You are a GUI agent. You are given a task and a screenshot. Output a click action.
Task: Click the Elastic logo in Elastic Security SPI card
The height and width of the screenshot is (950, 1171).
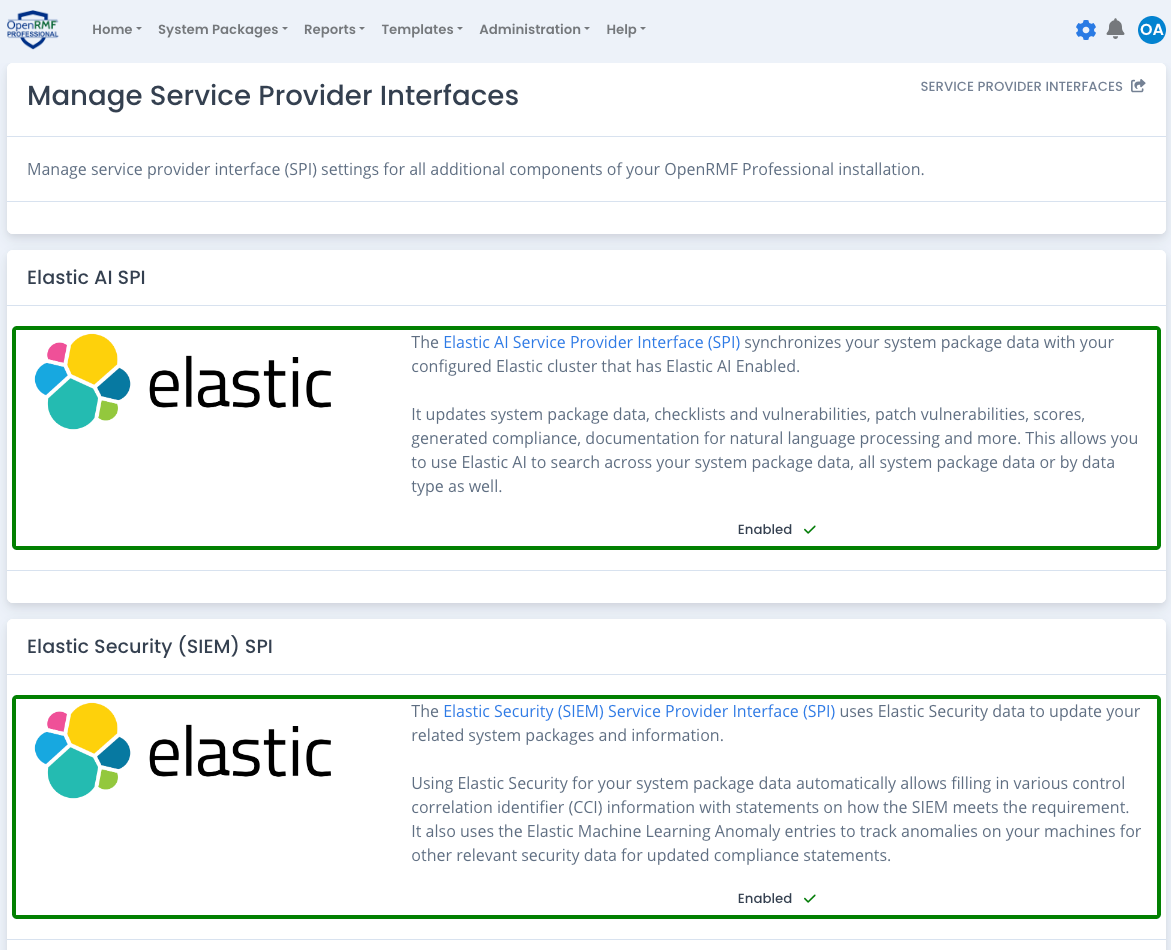[x=184, y=751]
